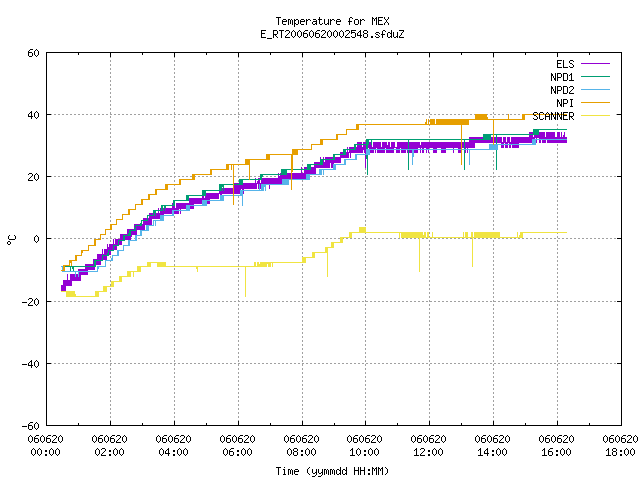Image resolution: width=640 pixels, height=480 pixels.
Task: Click the °C y-axis unit label
Action: tap(11, 240)
